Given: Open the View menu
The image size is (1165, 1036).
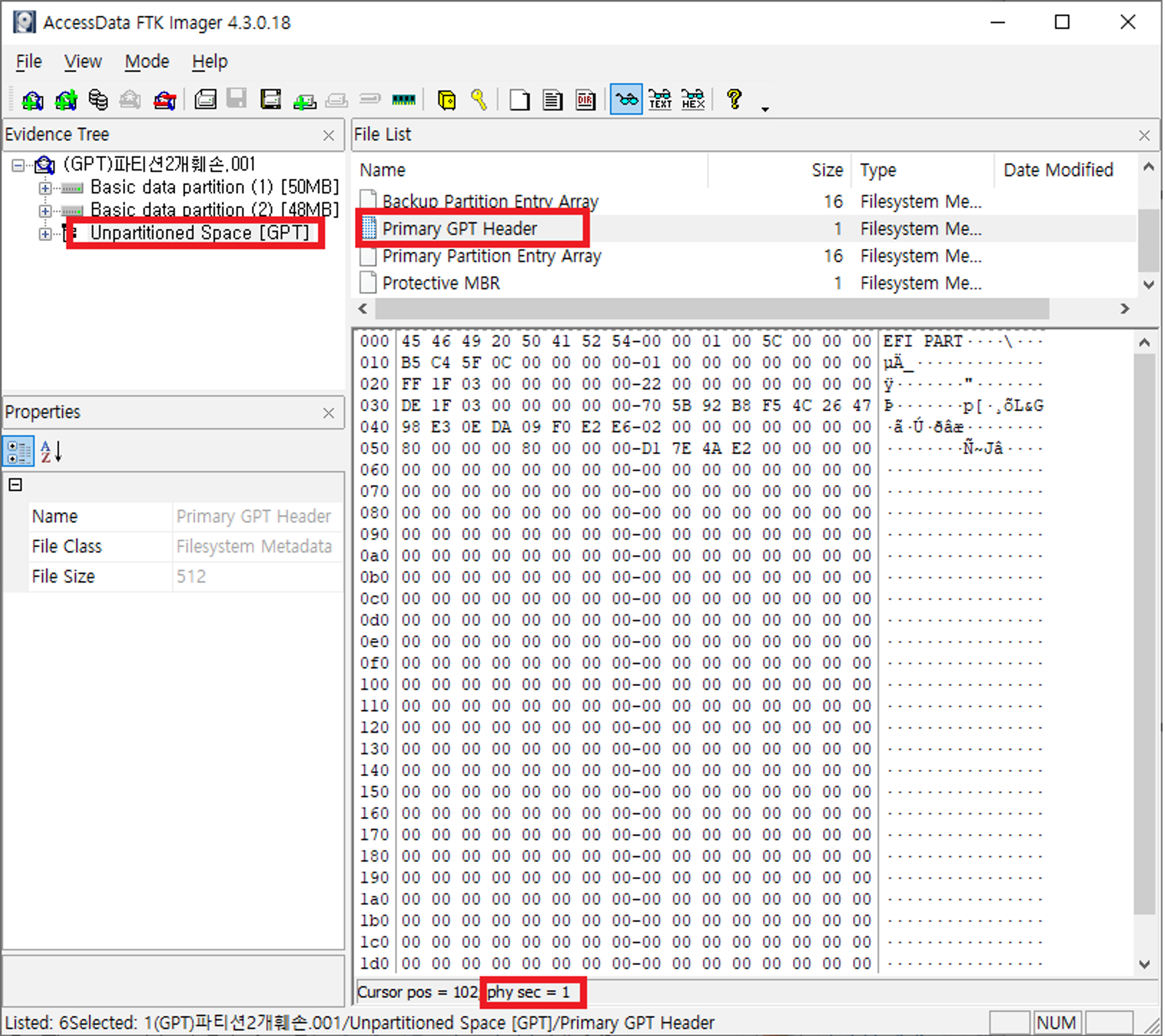Looking at the screenshot, I should (83, 62).
